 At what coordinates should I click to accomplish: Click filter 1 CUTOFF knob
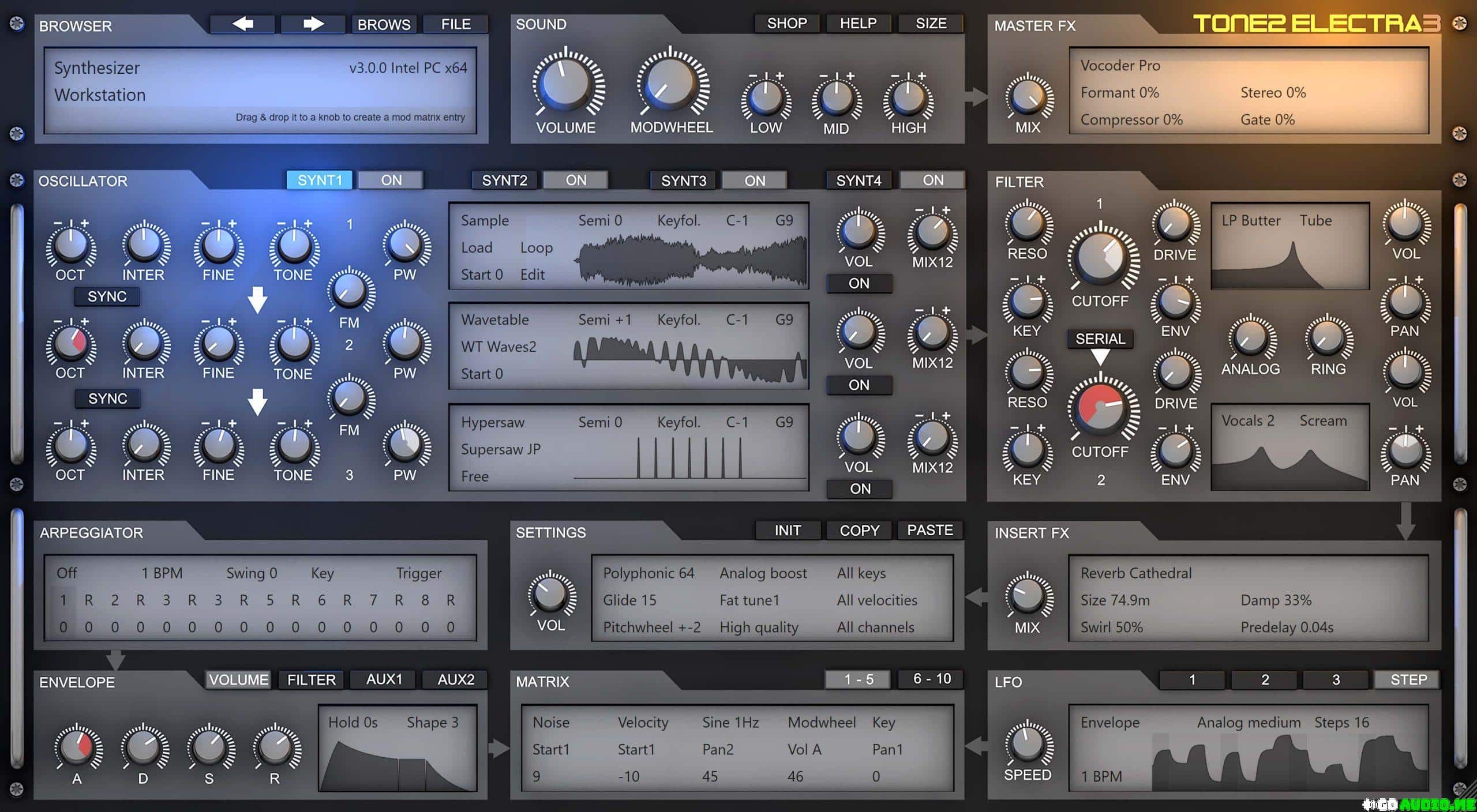(x=1101, y=257)
